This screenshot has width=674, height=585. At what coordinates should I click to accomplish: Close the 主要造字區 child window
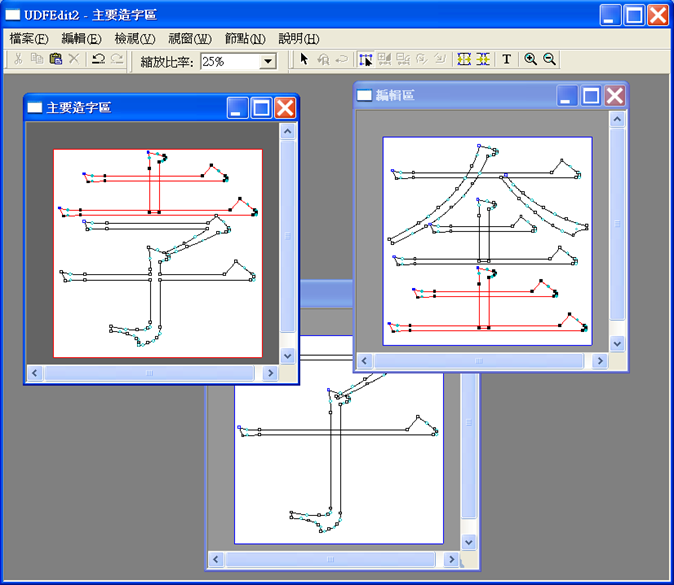coord(285,107)
